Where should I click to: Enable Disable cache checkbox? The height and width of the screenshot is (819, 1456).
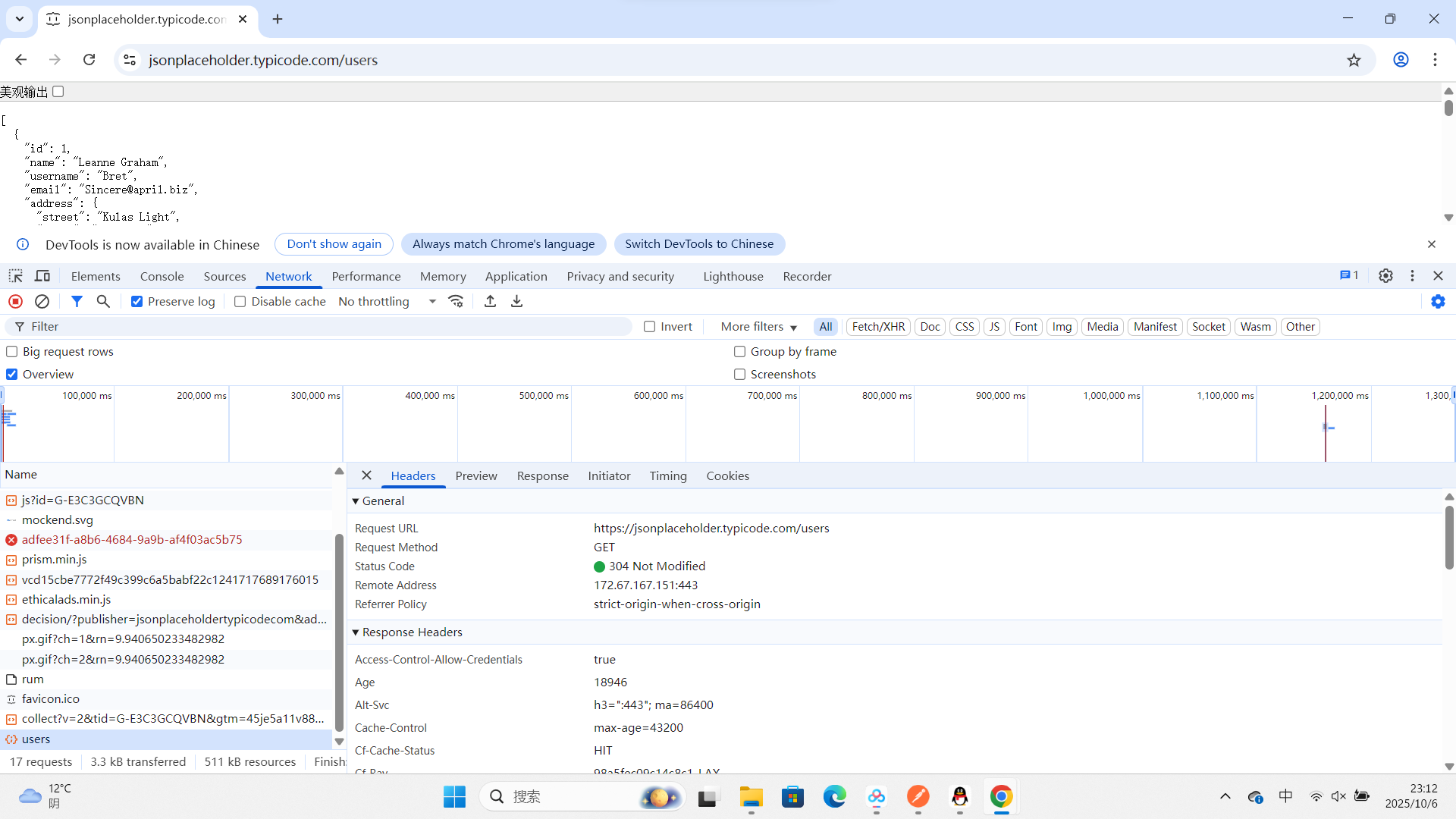pyautogui.click(x=240, y=301)
